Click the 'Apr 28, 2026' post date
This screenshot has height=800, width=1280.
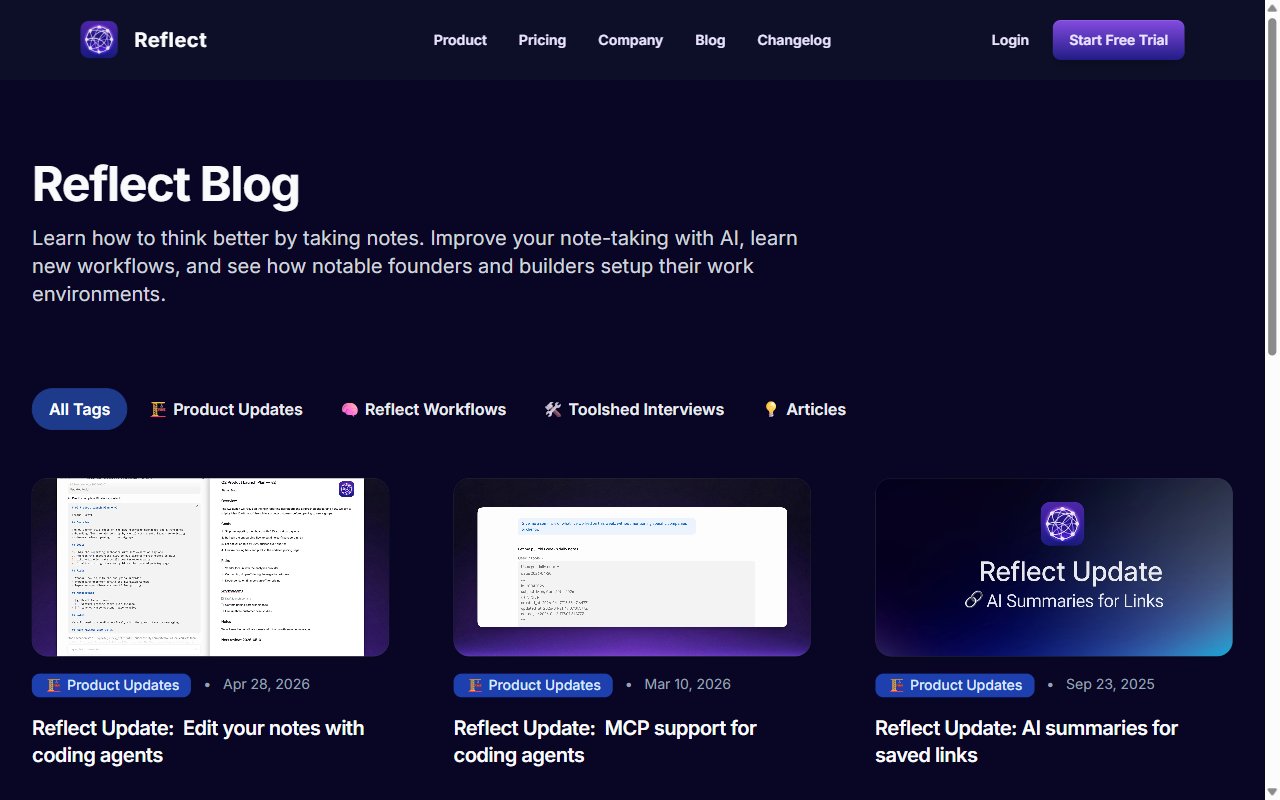click(x=266, y=685)
